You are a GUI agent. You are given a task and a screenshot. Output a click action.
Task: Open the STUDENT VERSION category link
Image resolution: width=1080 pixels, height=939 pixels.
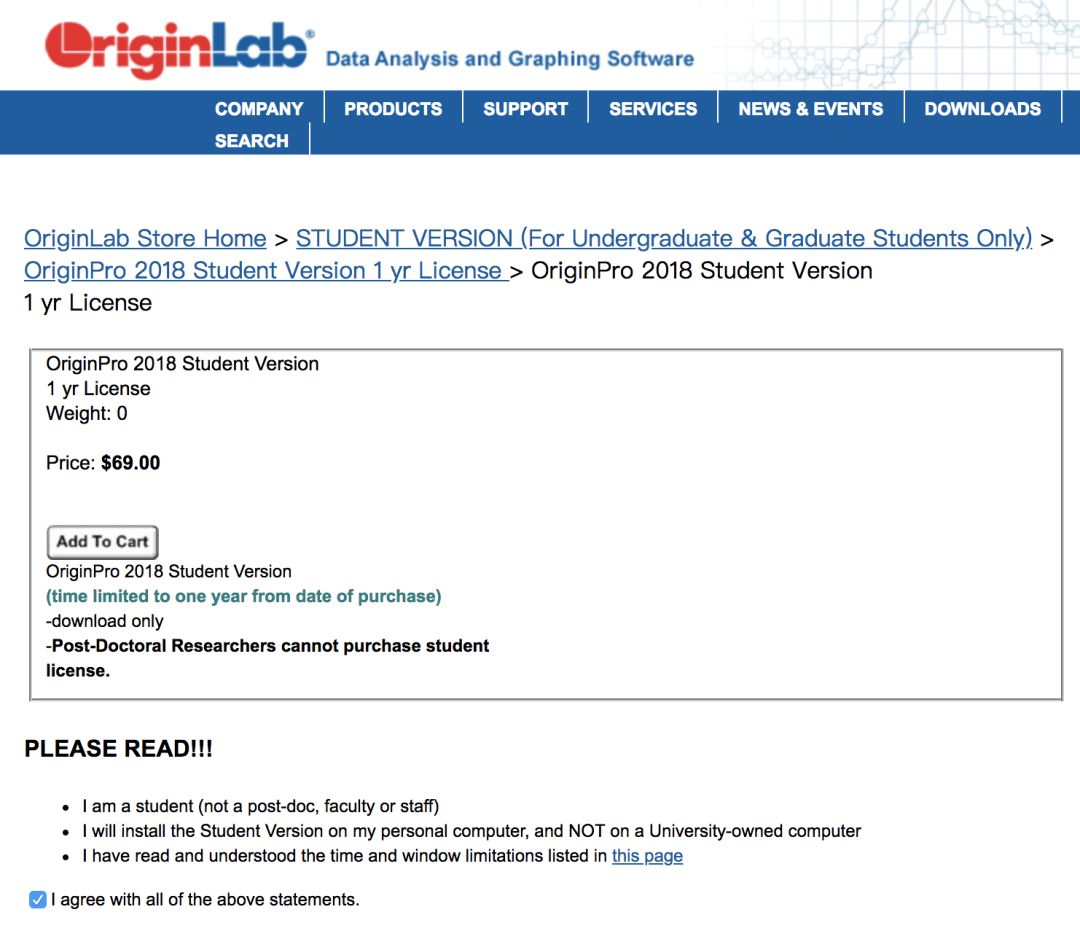pyautogui.click(x=663, y=239)
